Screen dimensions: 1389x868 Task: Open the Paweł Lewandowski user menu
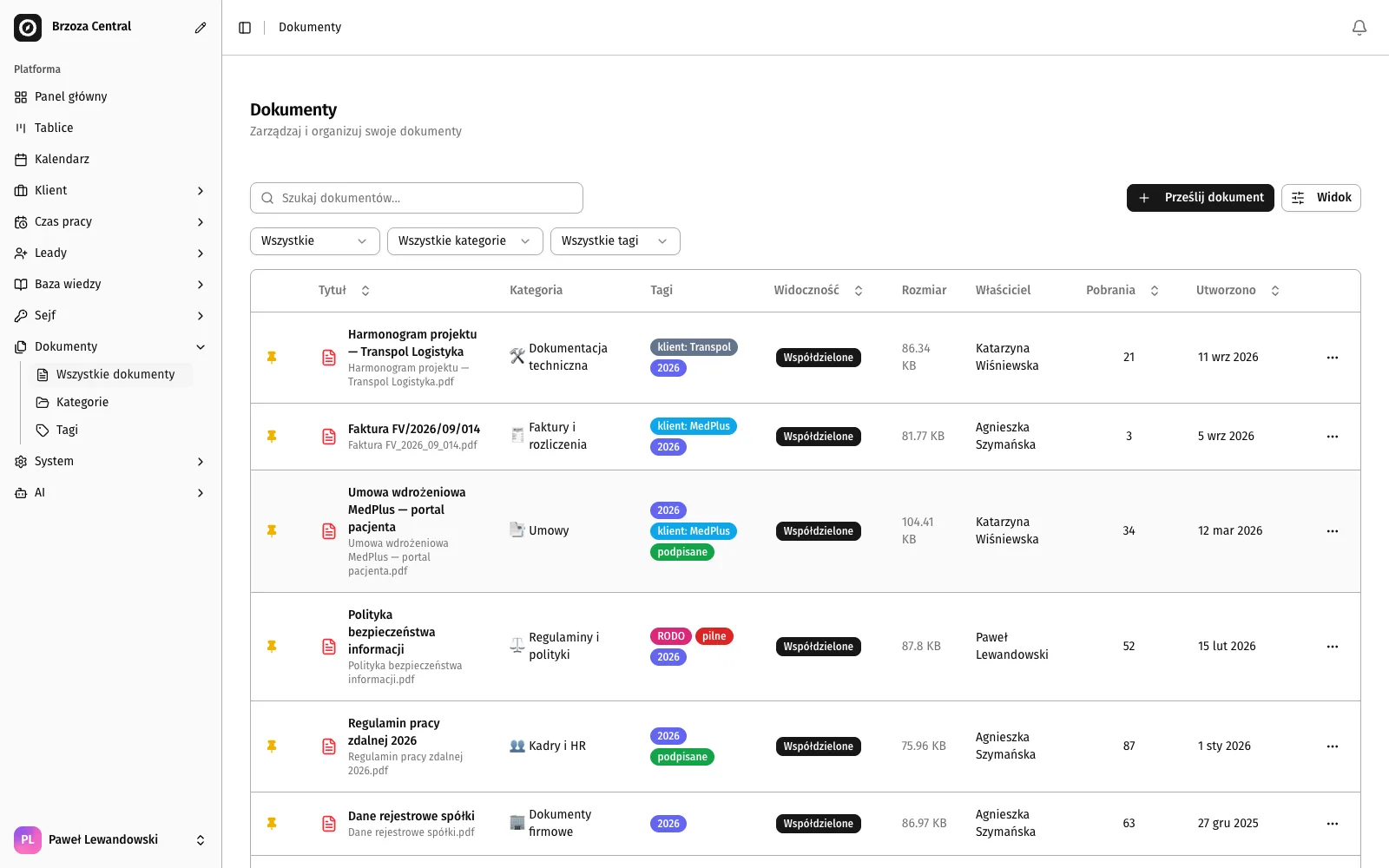(x=110, y=840)
